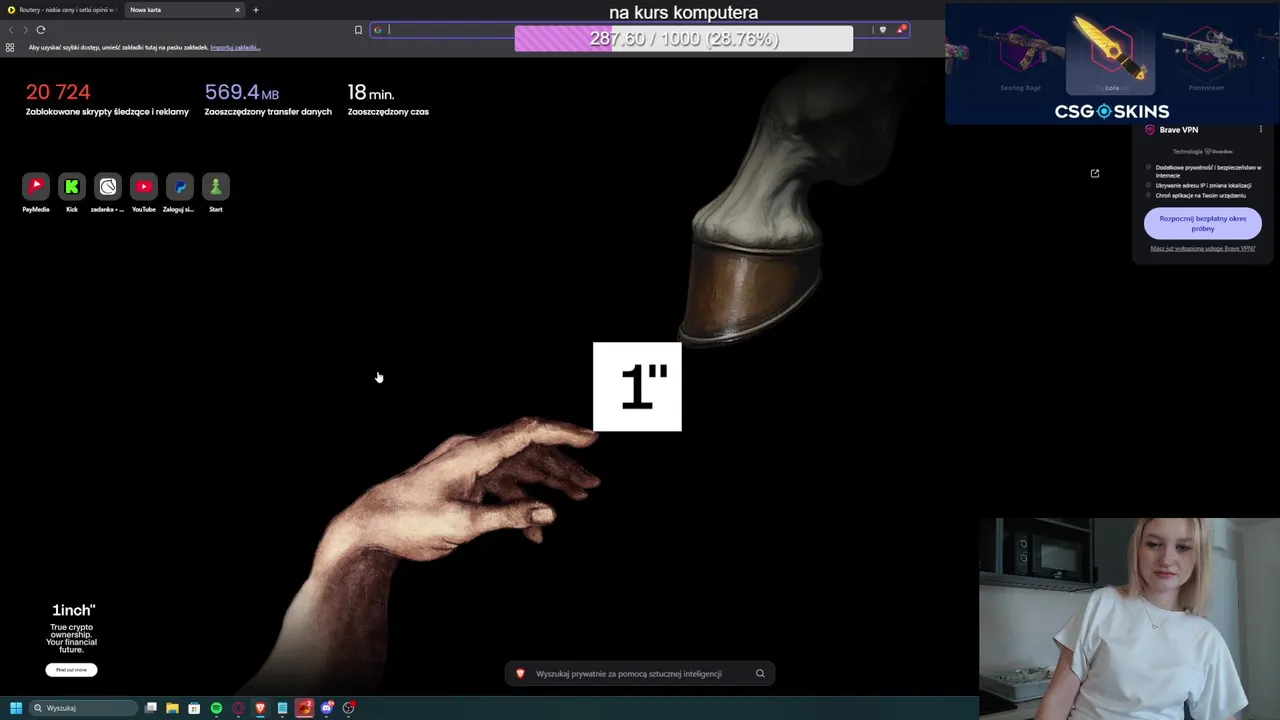
Task: Click the CSGOSKINS logo banner
Action: 1112,111
